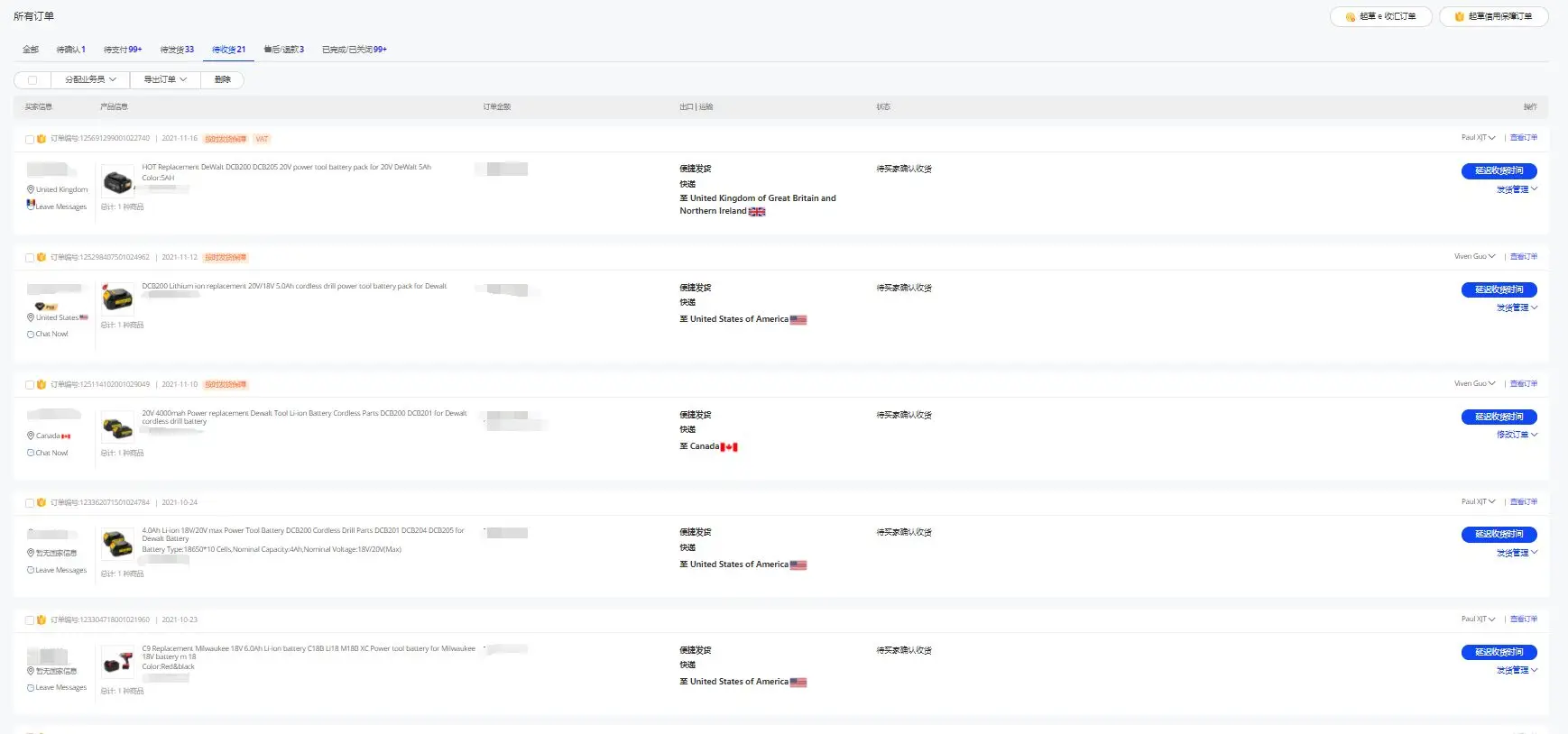
Task: Click the Leave Messages icon for United Kingdom buyer
Action: 31,206
